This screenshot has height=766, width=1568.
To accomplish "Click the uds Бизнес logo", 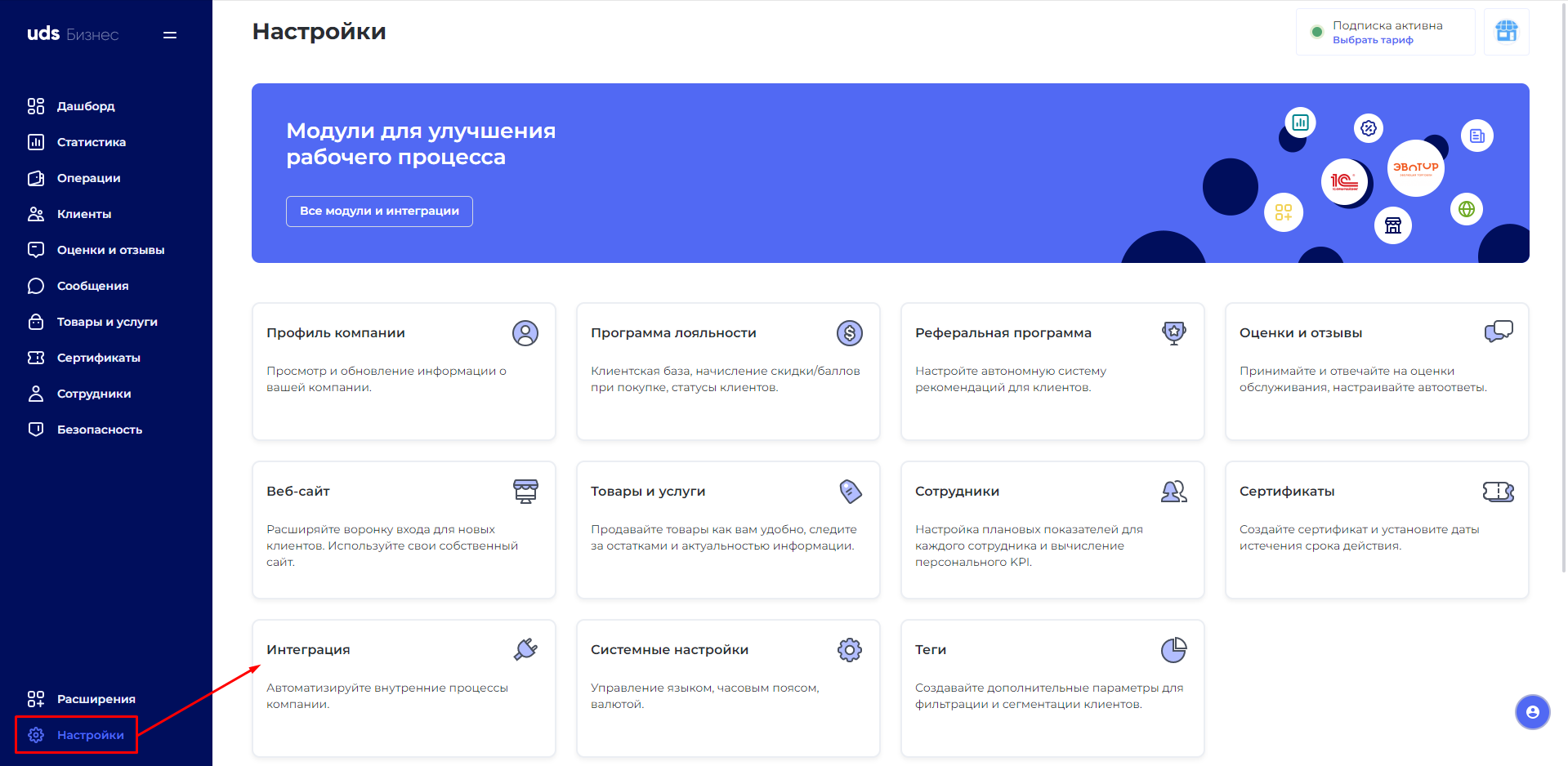I will point(73,34).
